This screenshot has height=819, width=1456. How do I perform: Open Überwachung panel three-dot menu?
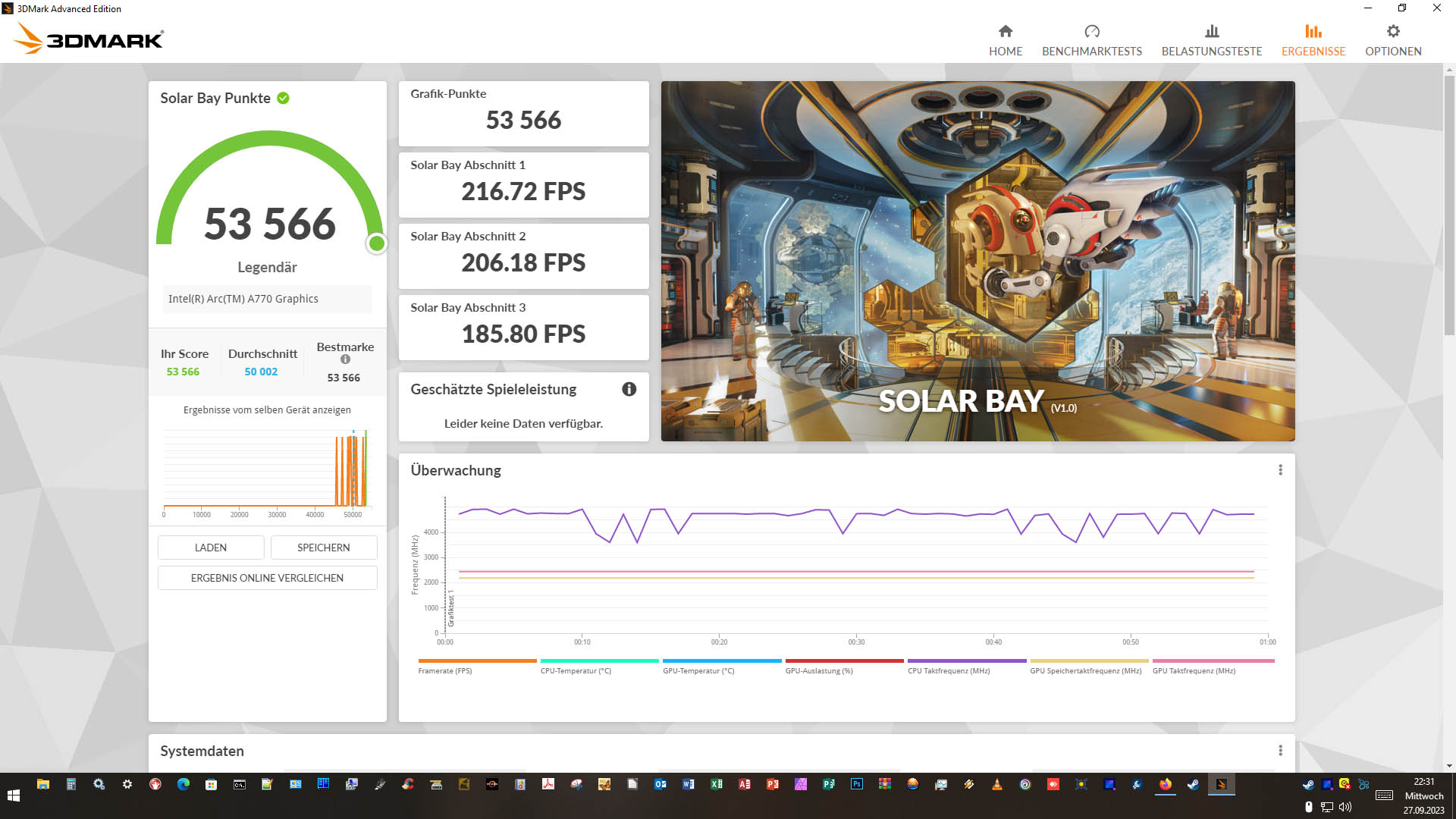click(x=1280, y=470)
